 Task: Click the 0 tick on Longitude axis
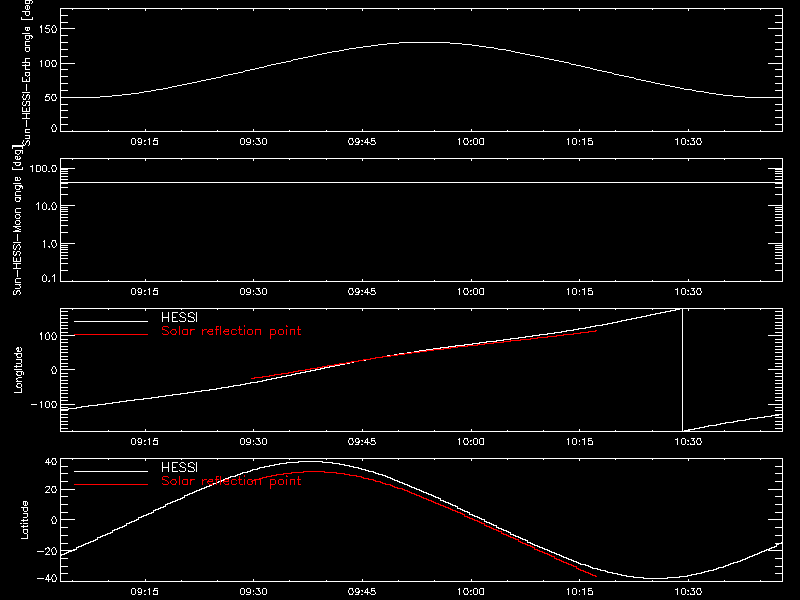(x=54, y=370)
